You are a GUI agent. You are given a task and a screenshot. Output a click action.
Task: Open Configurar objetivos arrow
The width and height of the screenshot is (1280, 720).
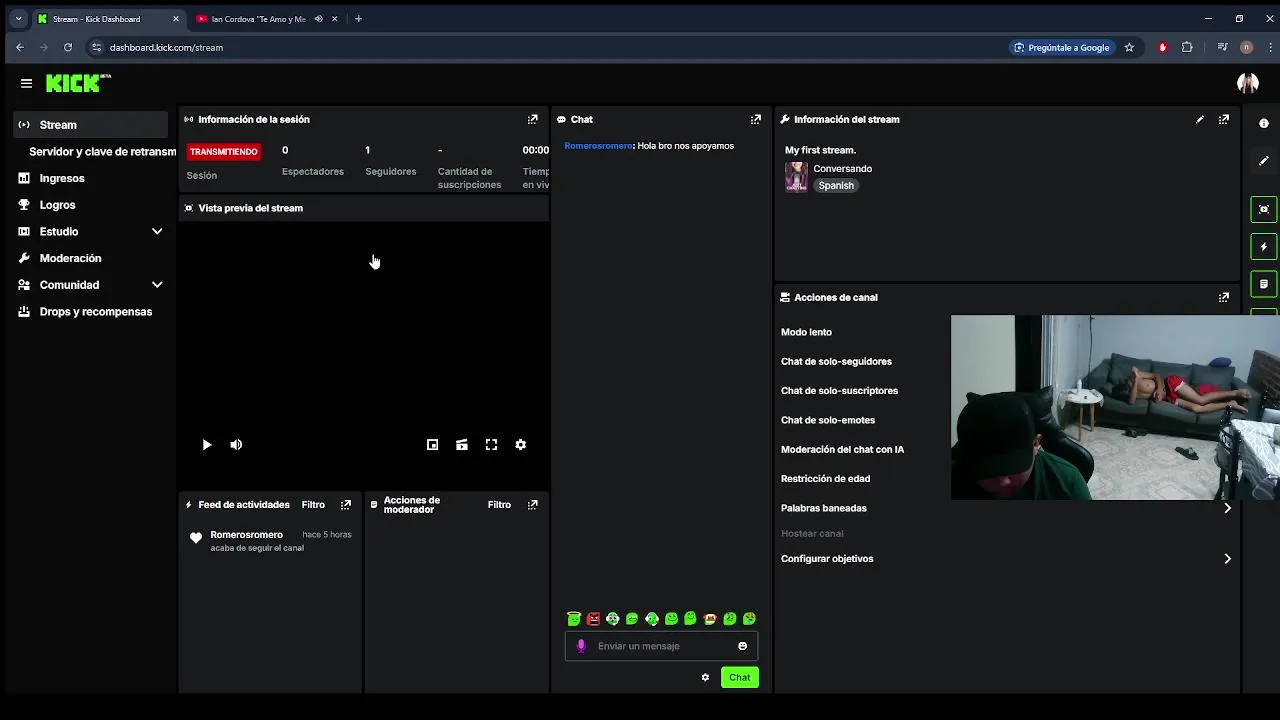1227,559
